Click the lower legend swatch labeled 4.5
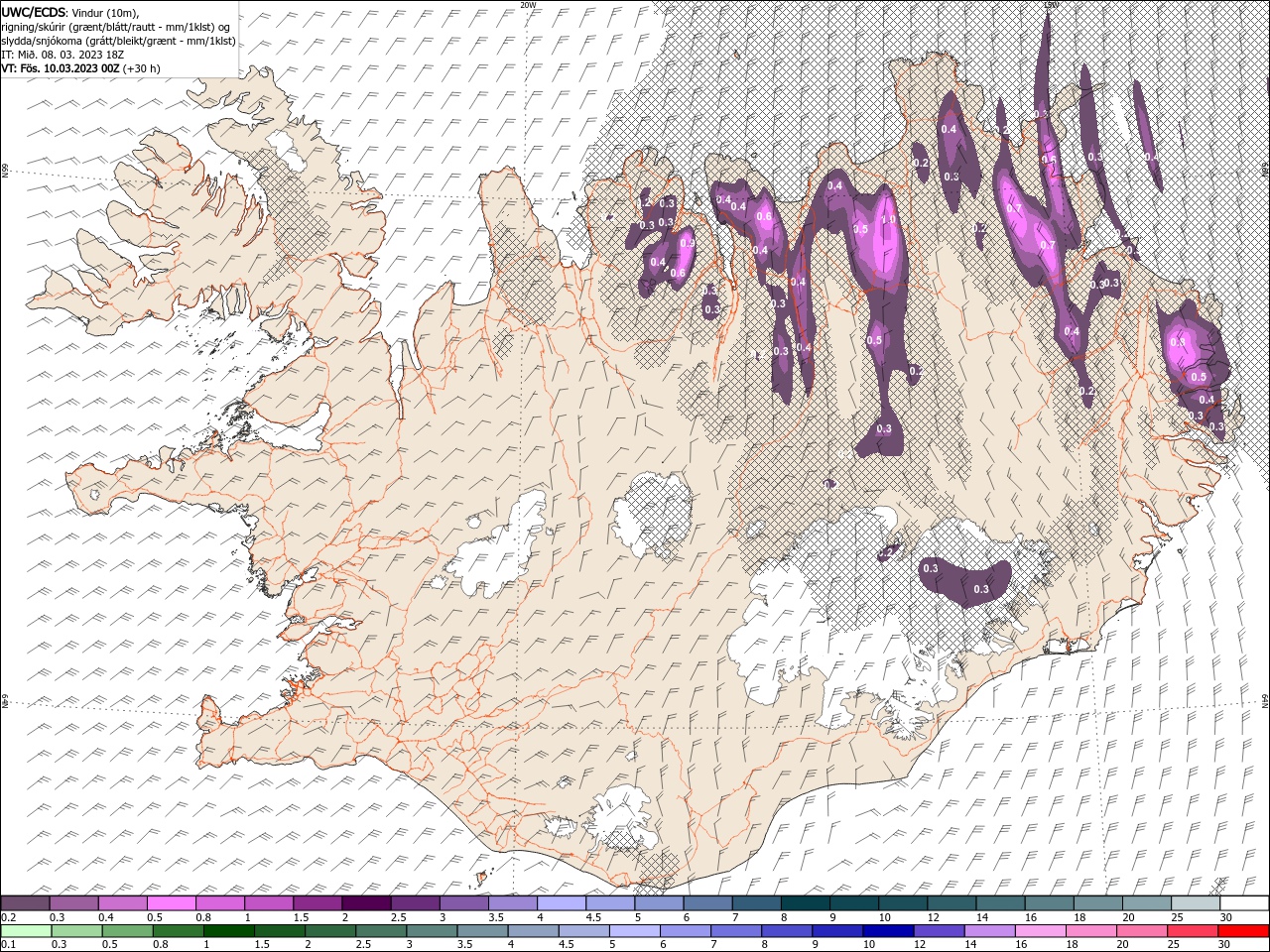The width and height of the screenshot is (1270, 952). [583, 931]
